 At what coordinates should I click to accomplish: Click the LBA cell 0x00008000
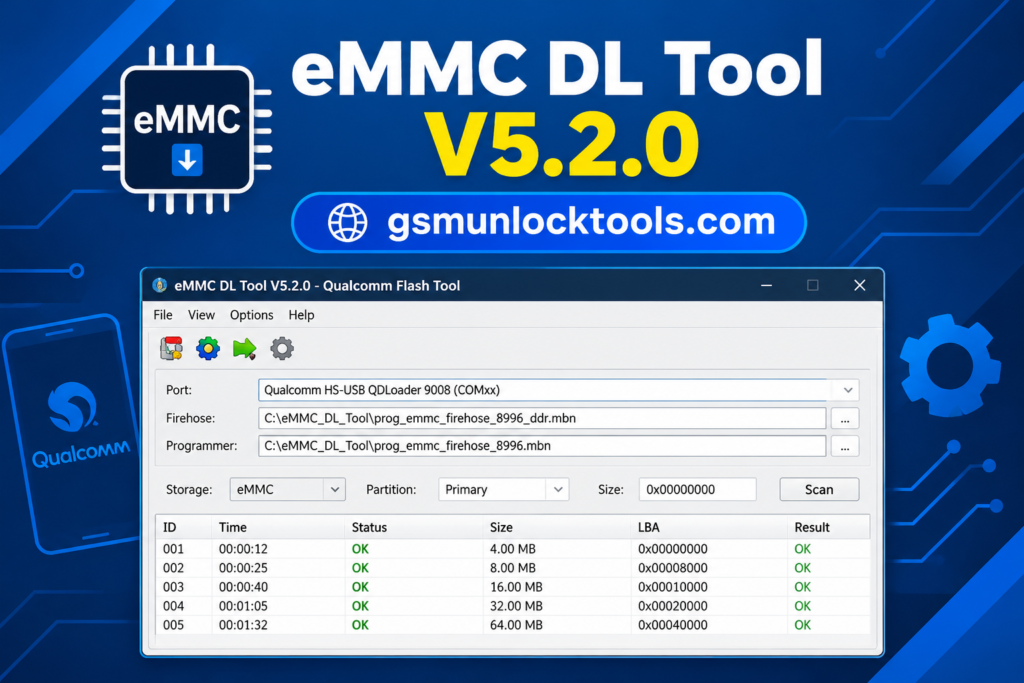673,567
